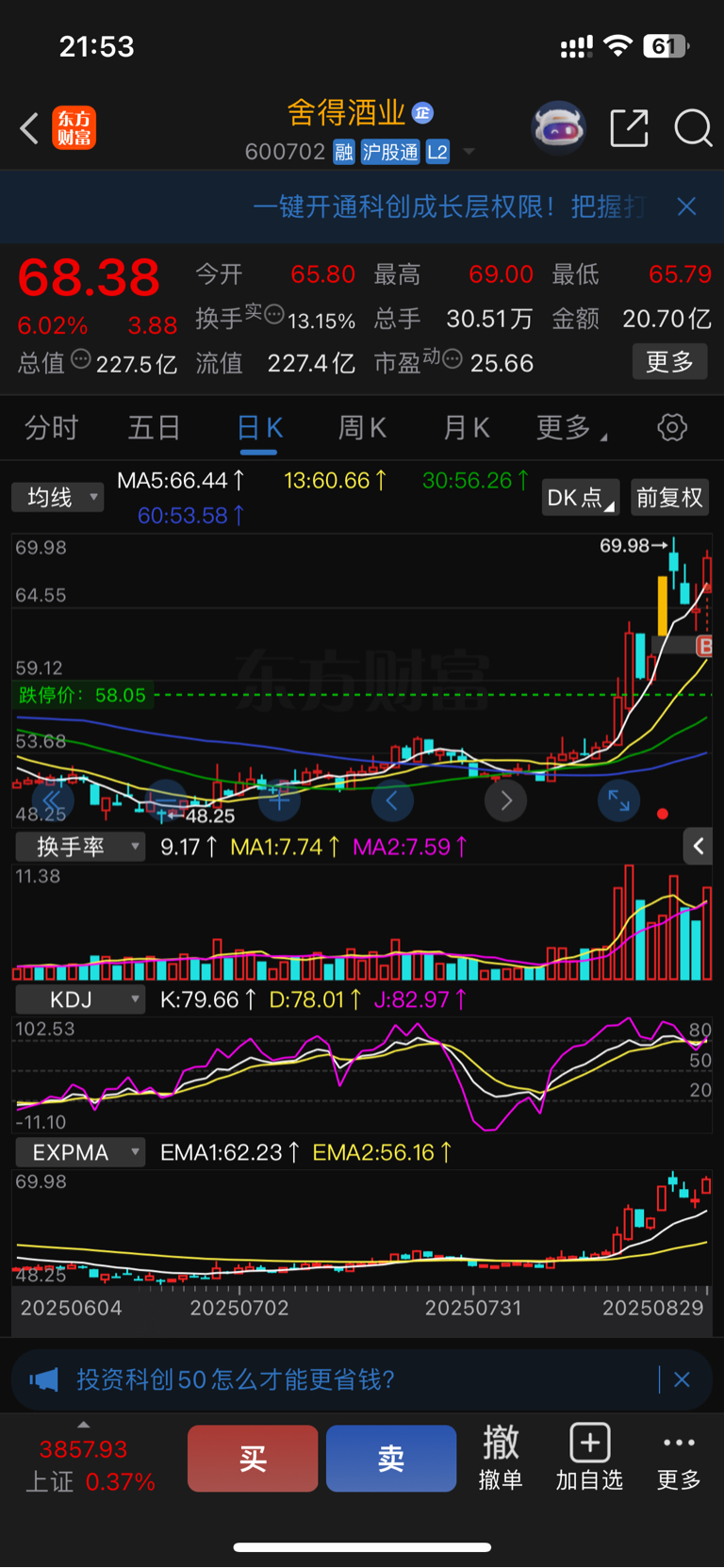Move chart right with single arrow
Viewport: 724px width, 1568px height.
[x=505, y=801]
